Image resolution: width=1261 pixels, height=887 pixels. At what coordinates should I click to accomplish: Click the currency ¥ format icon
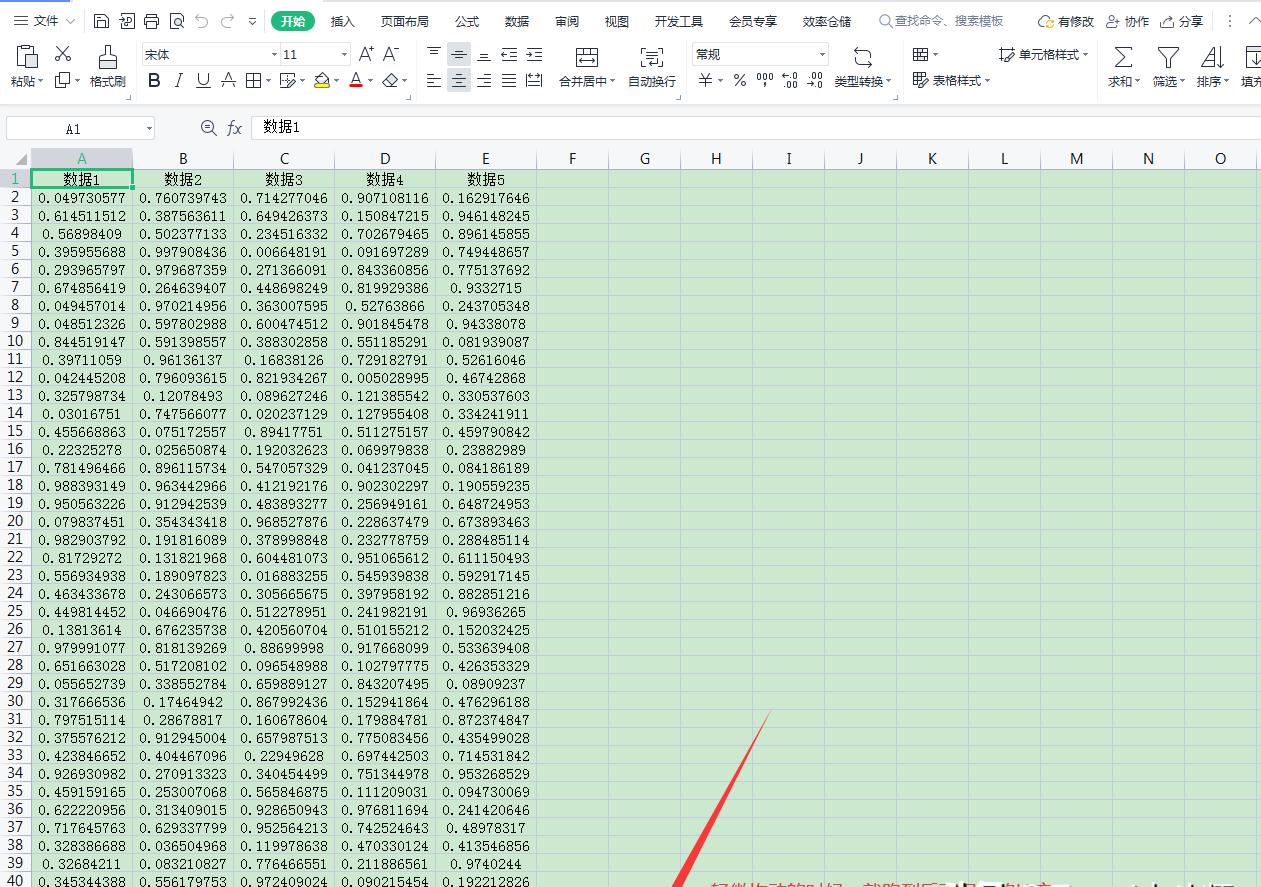point(705,80)
